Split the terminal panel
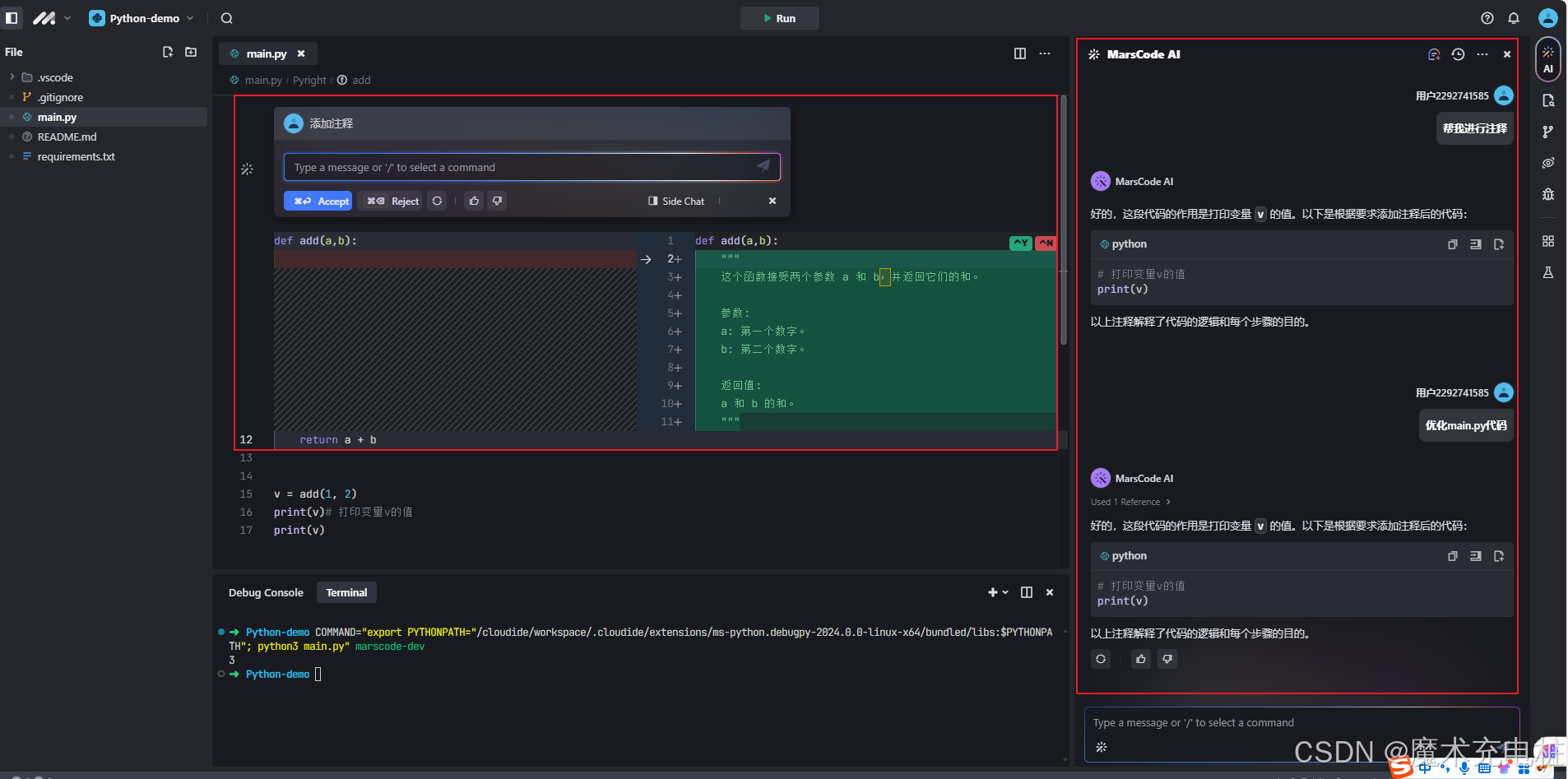 (x=1027, y=592)
